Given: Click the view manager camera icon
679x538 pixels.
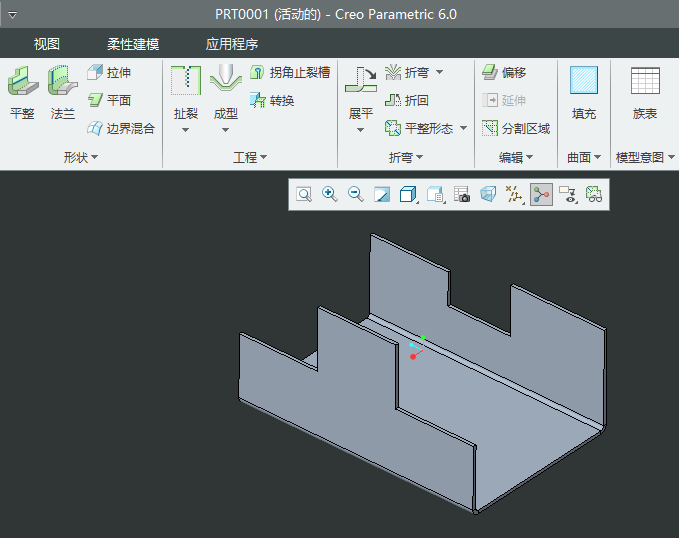Looking at the screenshot, I should (462, 194).
